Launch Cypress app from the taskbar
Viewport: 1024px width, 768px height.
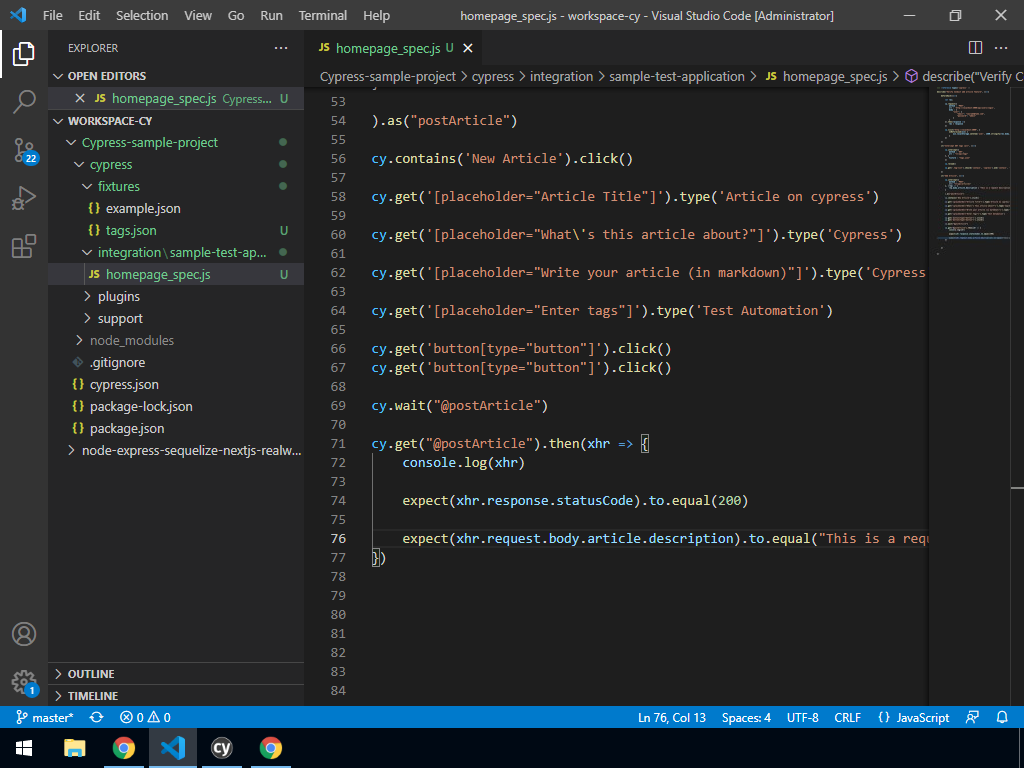click(222, 748)
